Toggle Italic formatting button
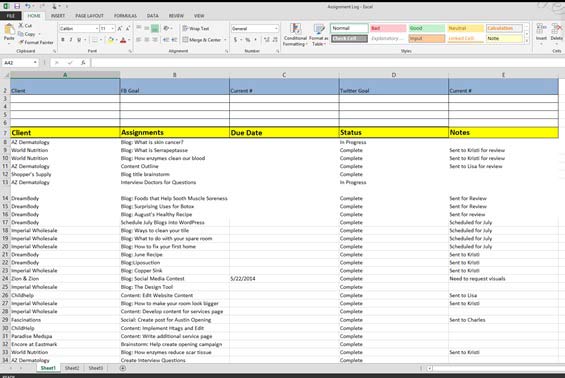 (x=71, y=40)
